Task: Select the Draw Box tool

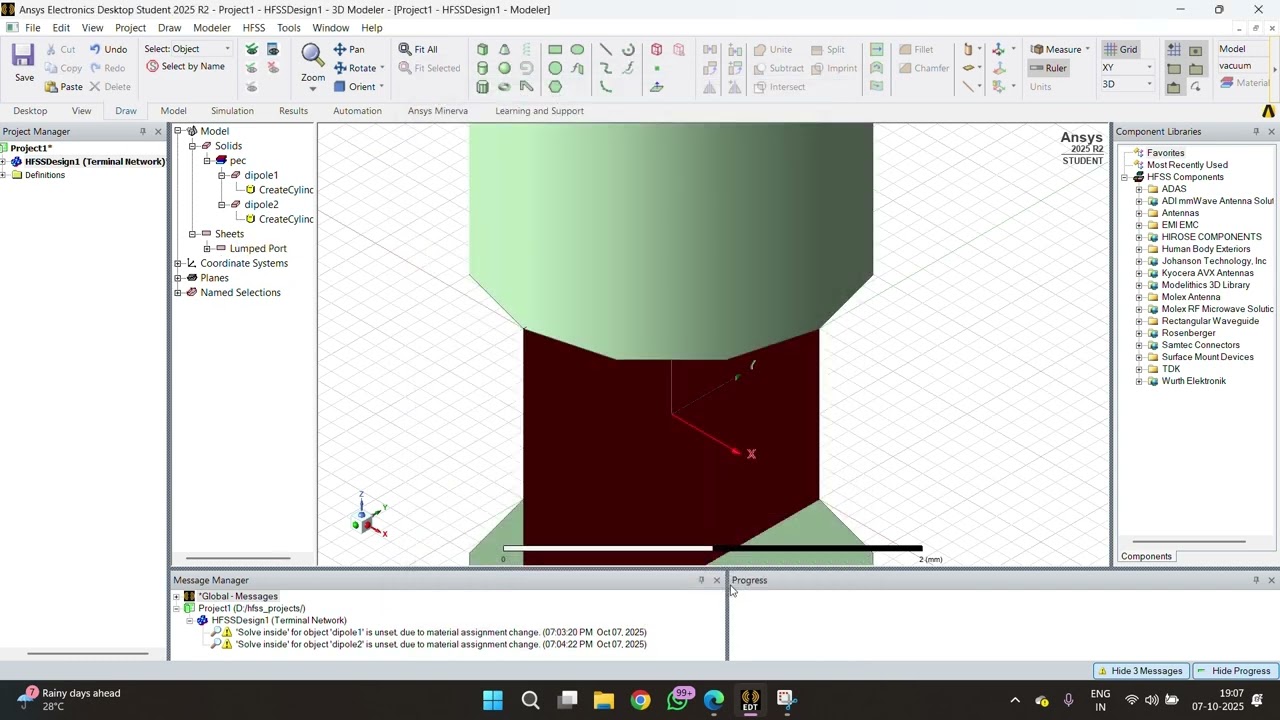Action: [483, 49]
